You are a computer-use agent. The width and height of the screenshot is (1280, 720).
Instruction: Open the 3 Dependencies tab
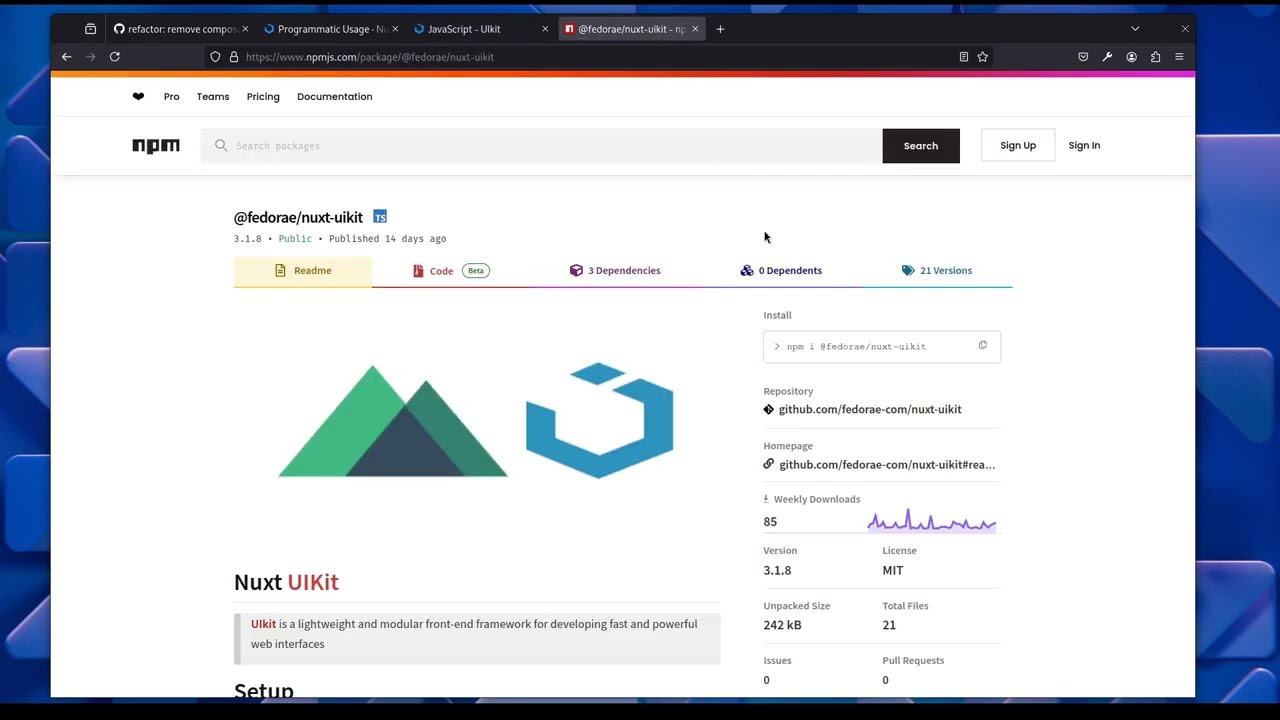tap(615, 271)
